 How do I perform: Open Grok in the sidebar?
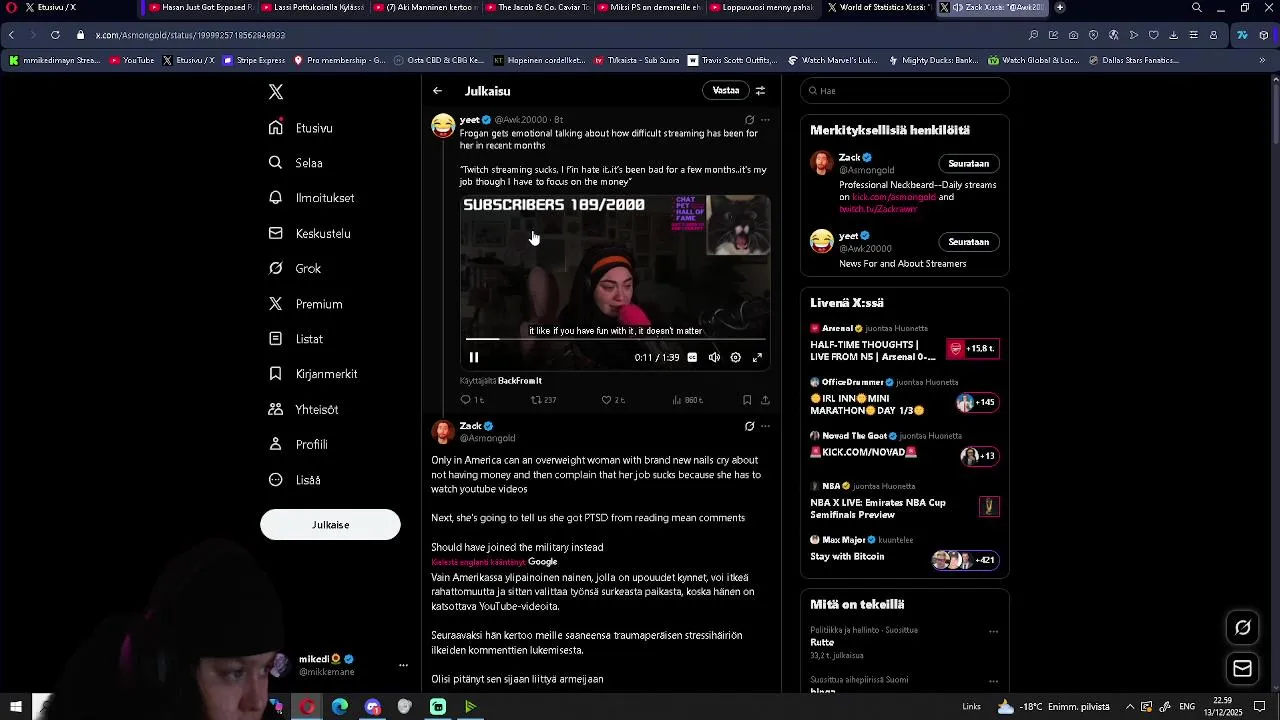(295, 268)
